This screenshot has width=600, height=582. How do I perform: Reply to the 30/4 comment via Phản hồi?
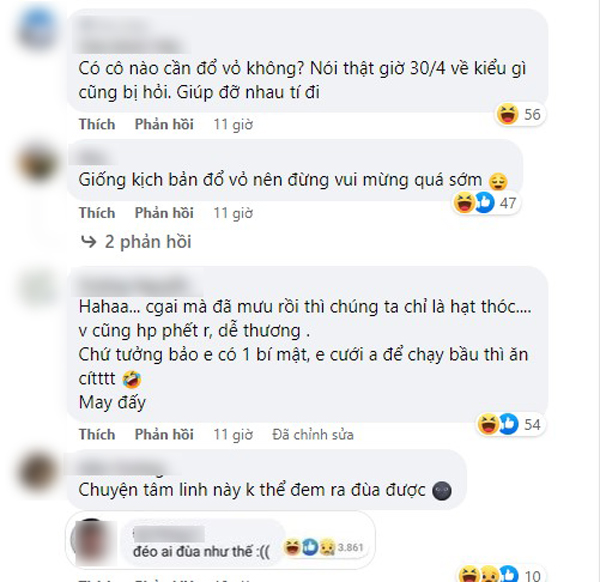coord(164,124)
